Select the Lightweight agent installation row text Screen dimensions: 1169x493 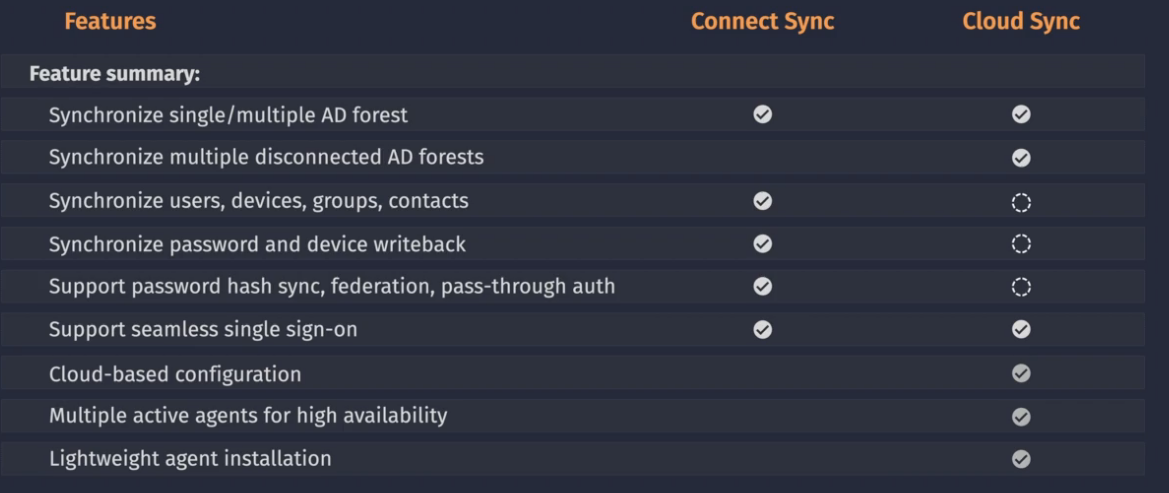[190, 458]
